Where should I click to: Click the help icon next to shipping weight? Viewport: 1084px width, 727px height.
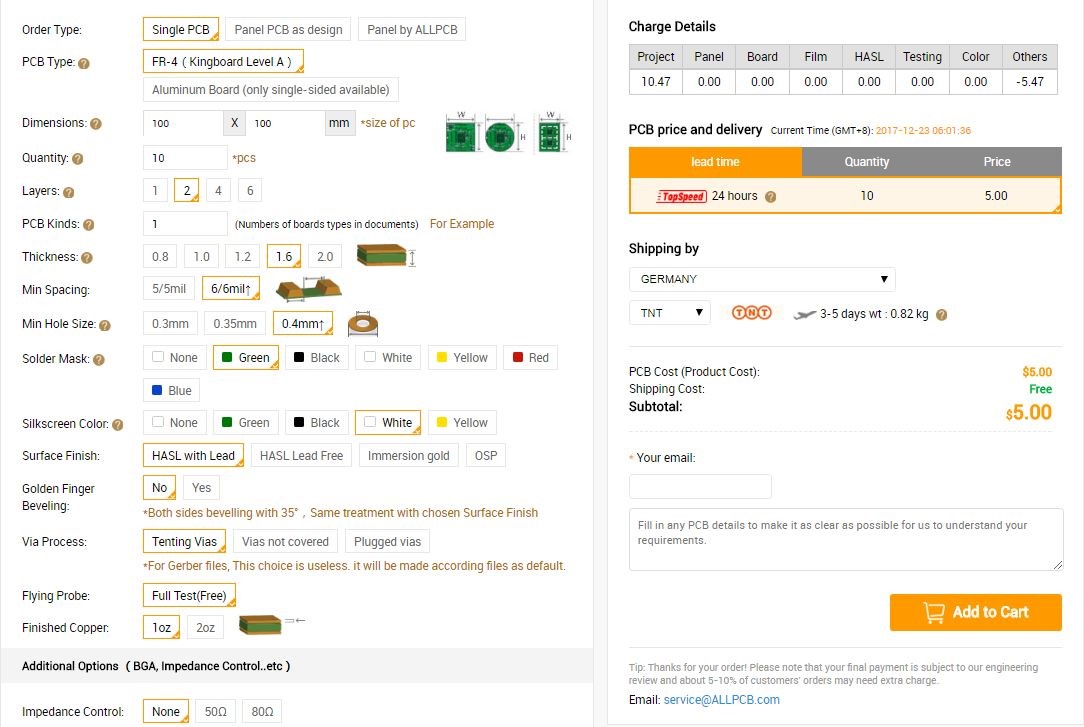coord(941,314)
